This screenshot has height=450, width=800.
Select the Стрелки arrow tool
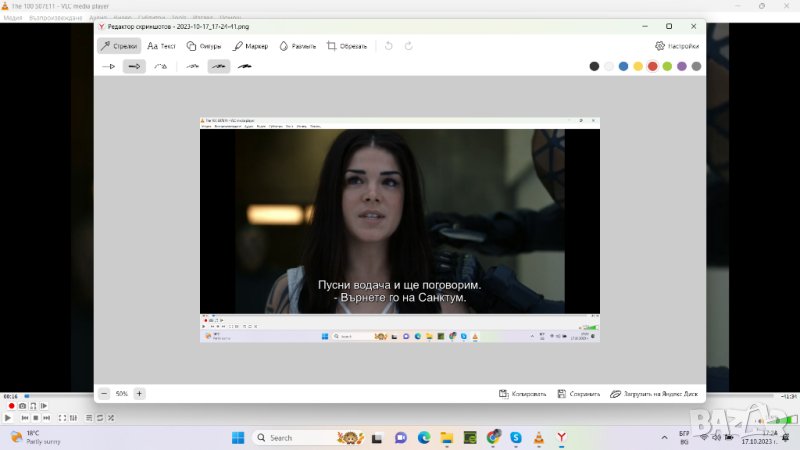[x=119, y=46]
